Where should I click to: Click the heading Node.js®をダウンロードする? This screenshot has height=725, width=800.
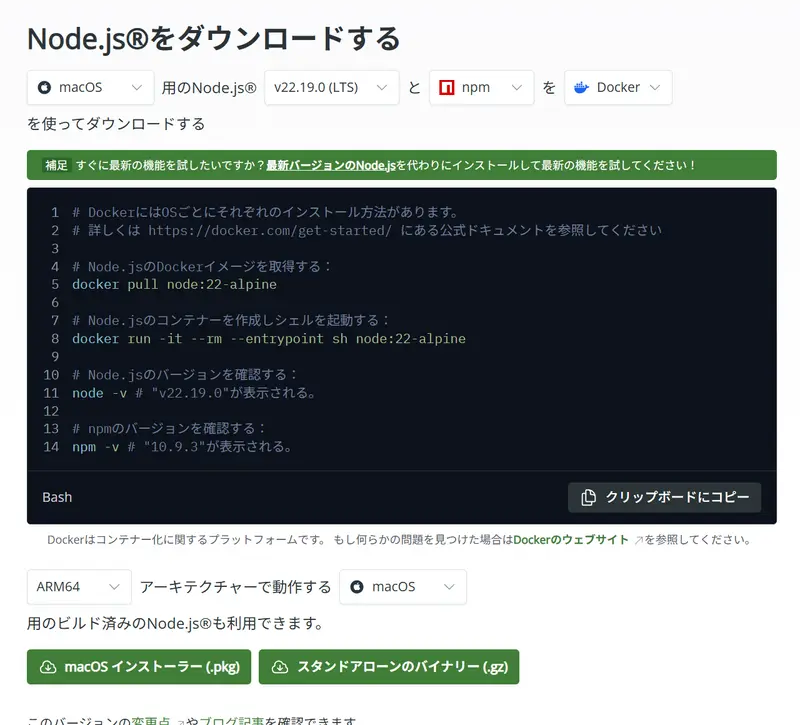[214, 39]
